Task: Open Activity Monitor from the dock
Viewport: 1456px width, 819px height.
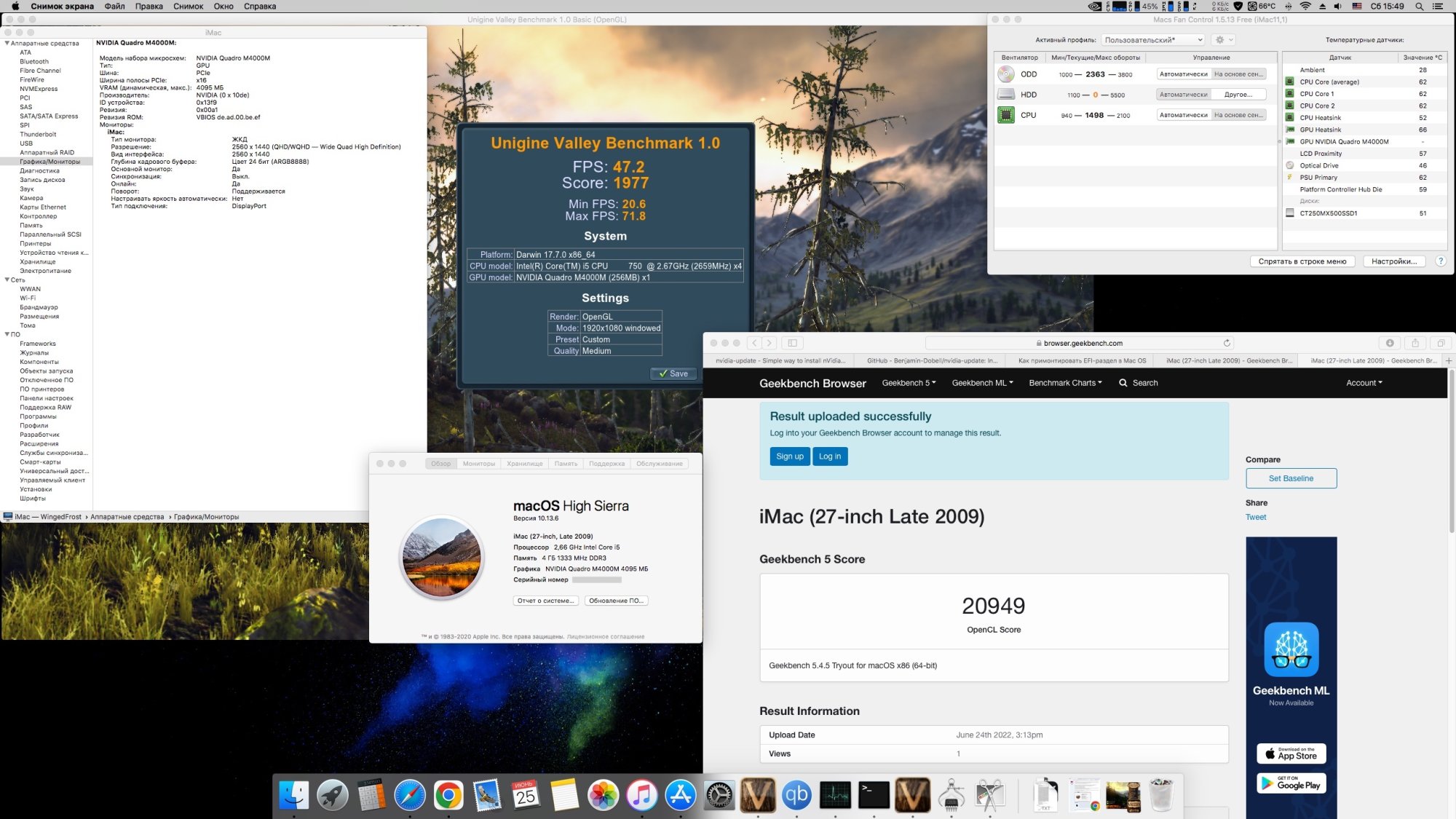Action: [x=835, y=795]
